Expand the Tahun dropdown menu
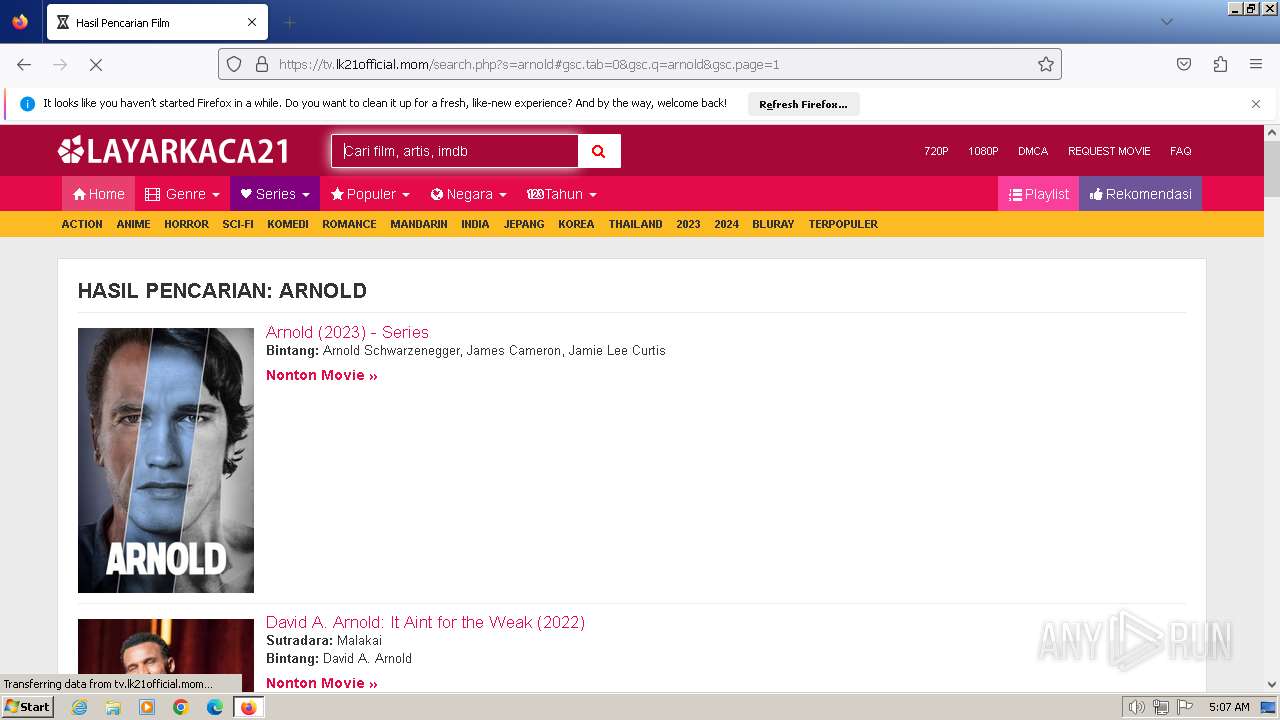The height and width of the screenshot is (720, 1280). (x=562, y=194)
